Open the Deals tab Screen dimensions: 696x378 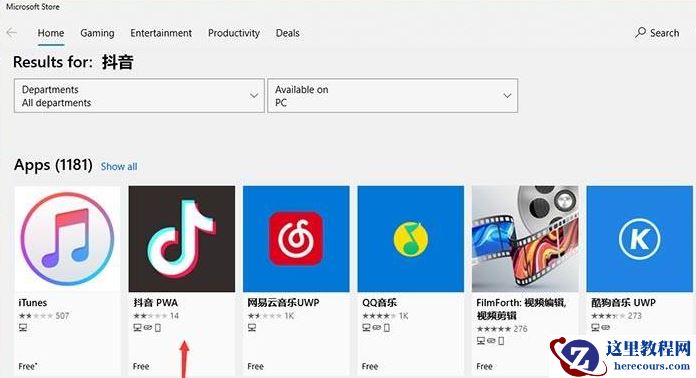[288, 33]
